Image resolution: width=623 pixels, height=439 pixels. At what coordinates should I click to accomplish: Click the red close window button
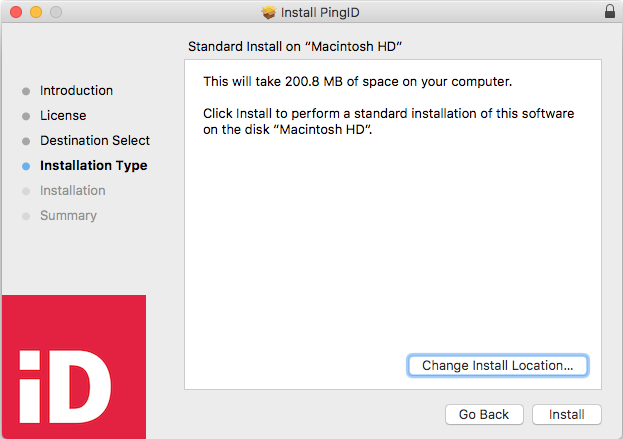point(16,12)
